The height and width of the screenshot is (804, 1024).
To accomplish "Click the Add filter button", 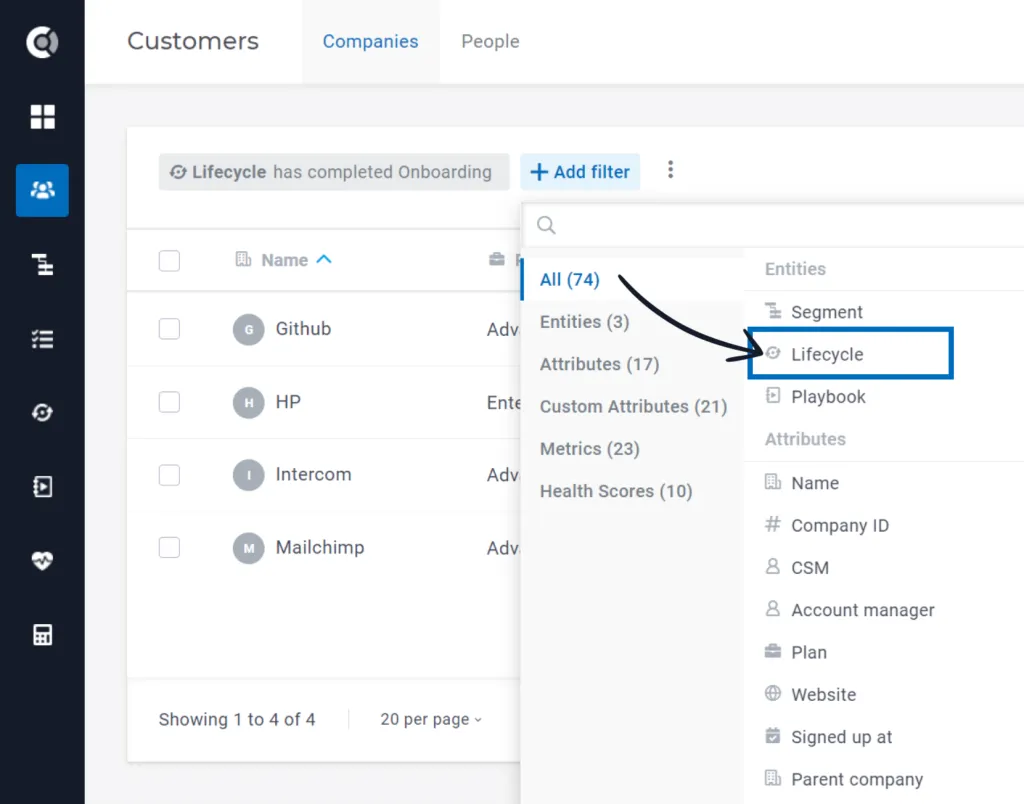I will click(580, 172).
